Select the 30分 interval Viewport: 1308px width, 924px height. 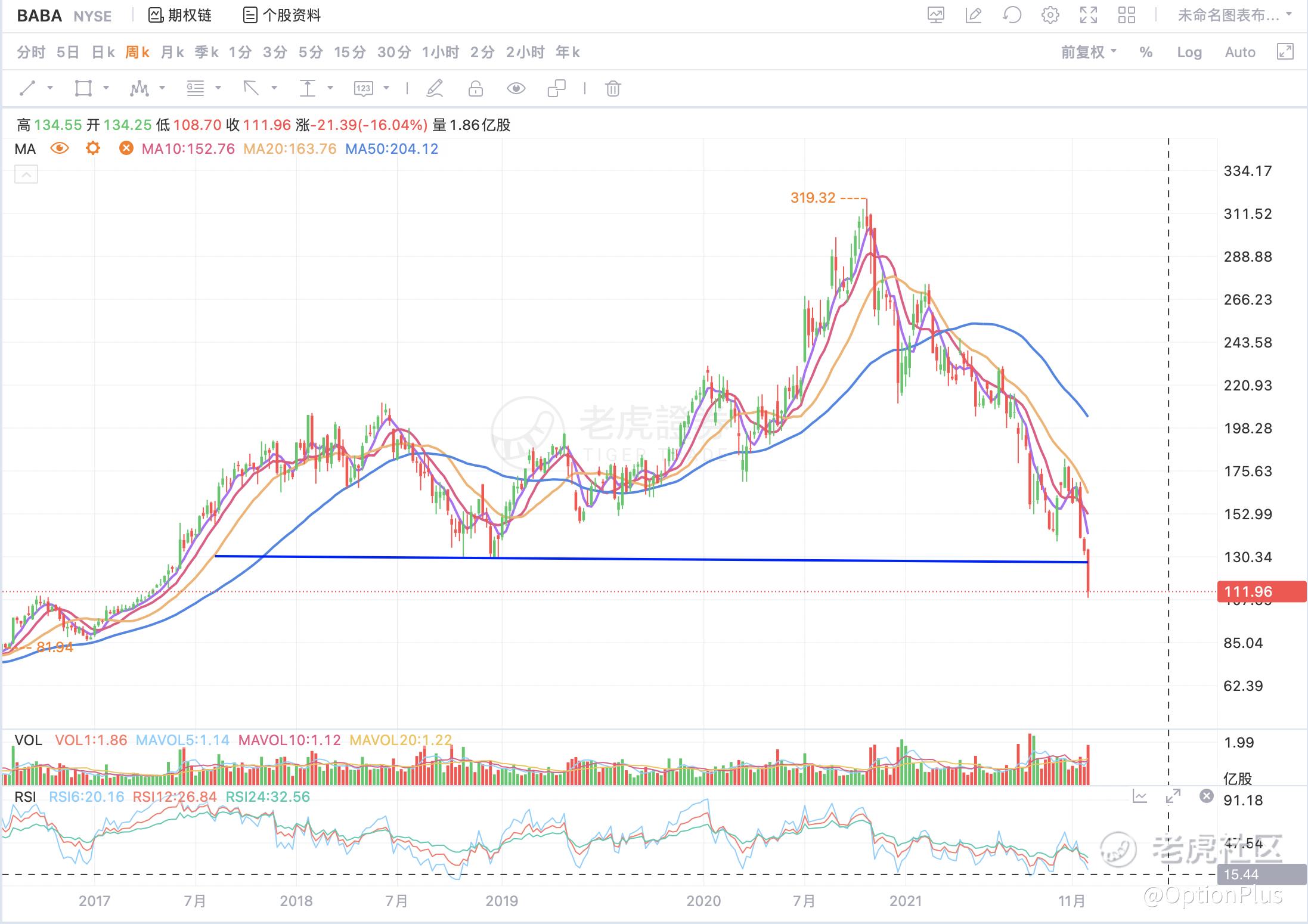point(394,52)
